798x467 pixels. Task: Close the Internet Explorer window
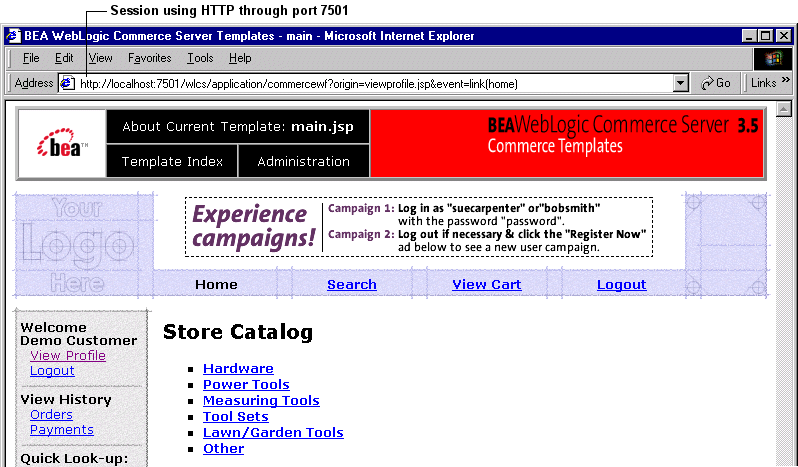[x=784, y=36]
